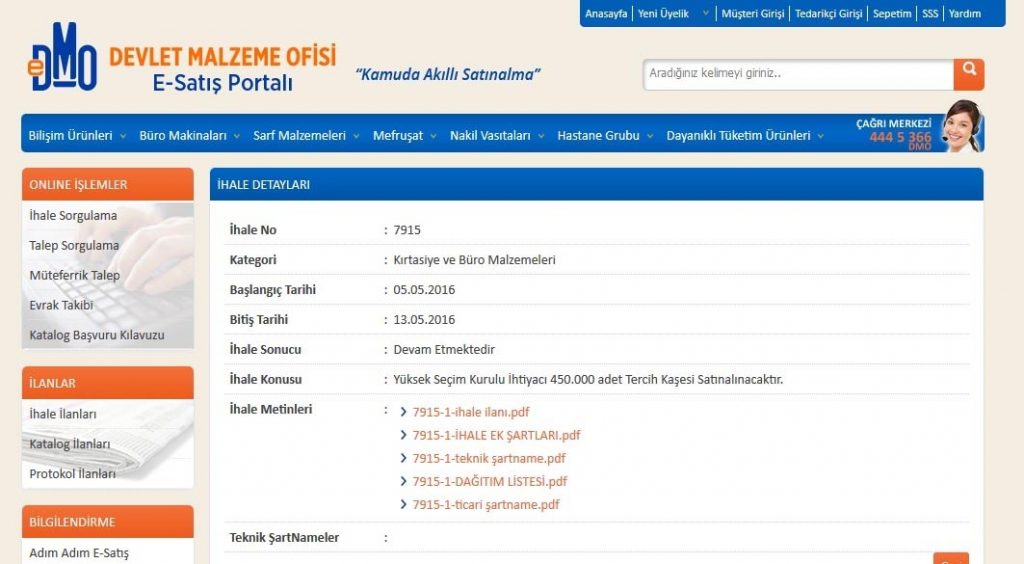This screenshot has width=1024, height=564.
Task: Click the call center agent image
Action: click(962, 126)
